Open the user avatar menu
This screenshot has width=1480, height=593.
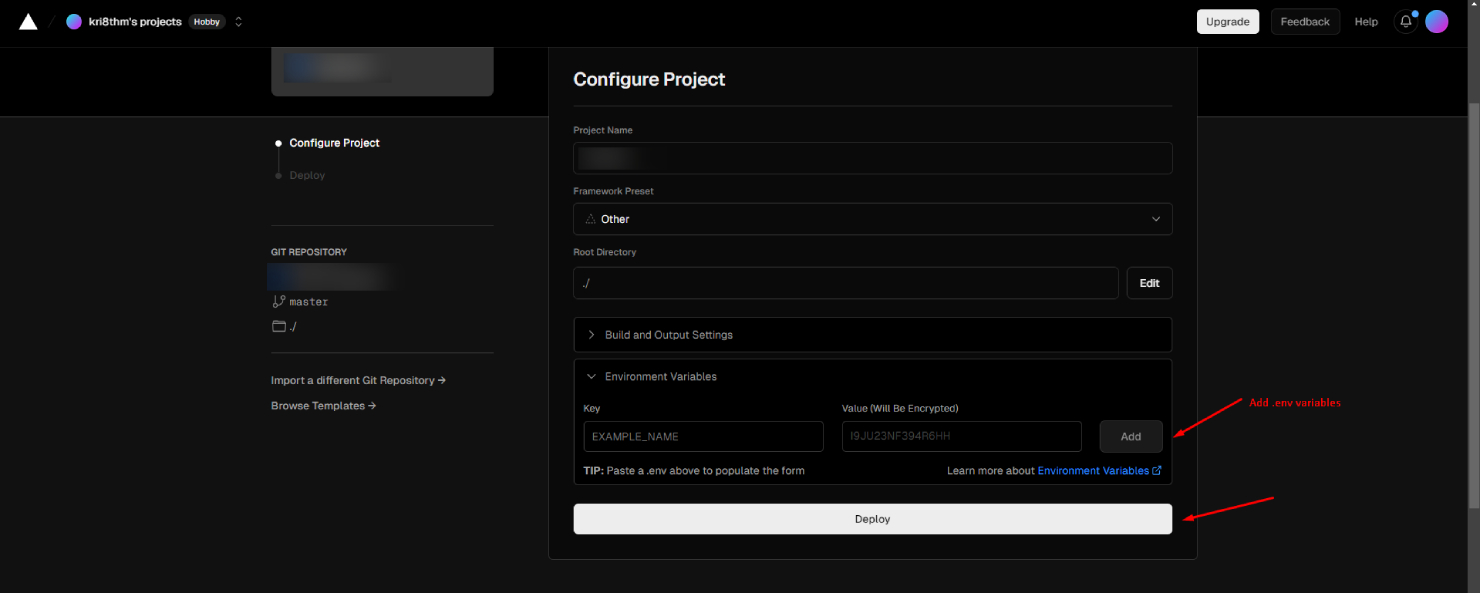tap(1436, 22)
